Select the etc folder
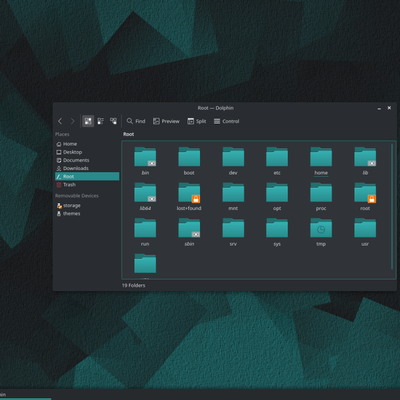The width and height of the screenshot is (400, 400). click(277, 161)
